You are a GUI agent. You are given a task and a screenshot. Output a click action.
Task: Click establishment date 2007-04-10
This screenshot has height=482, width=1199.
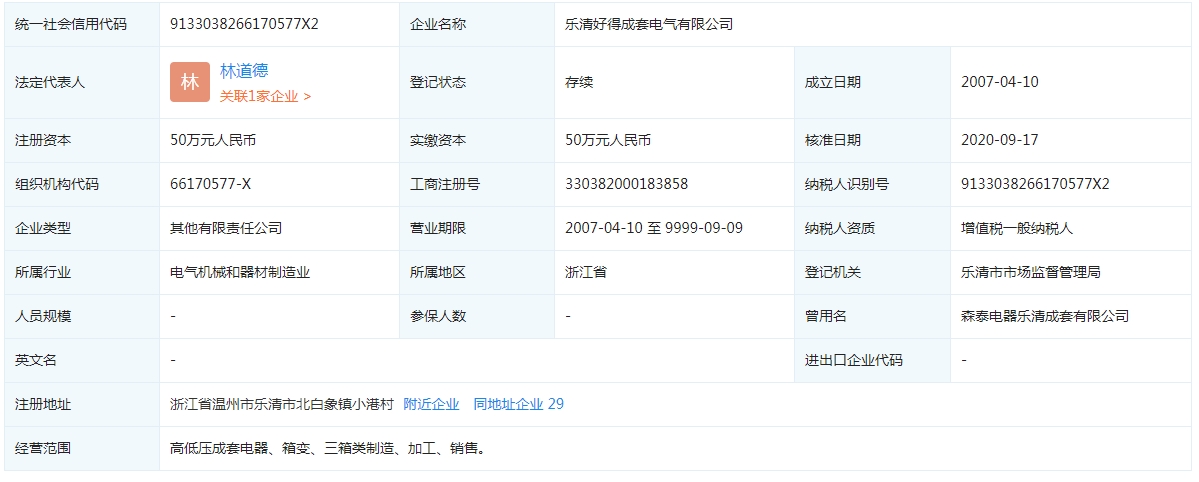tap(999, 82)
